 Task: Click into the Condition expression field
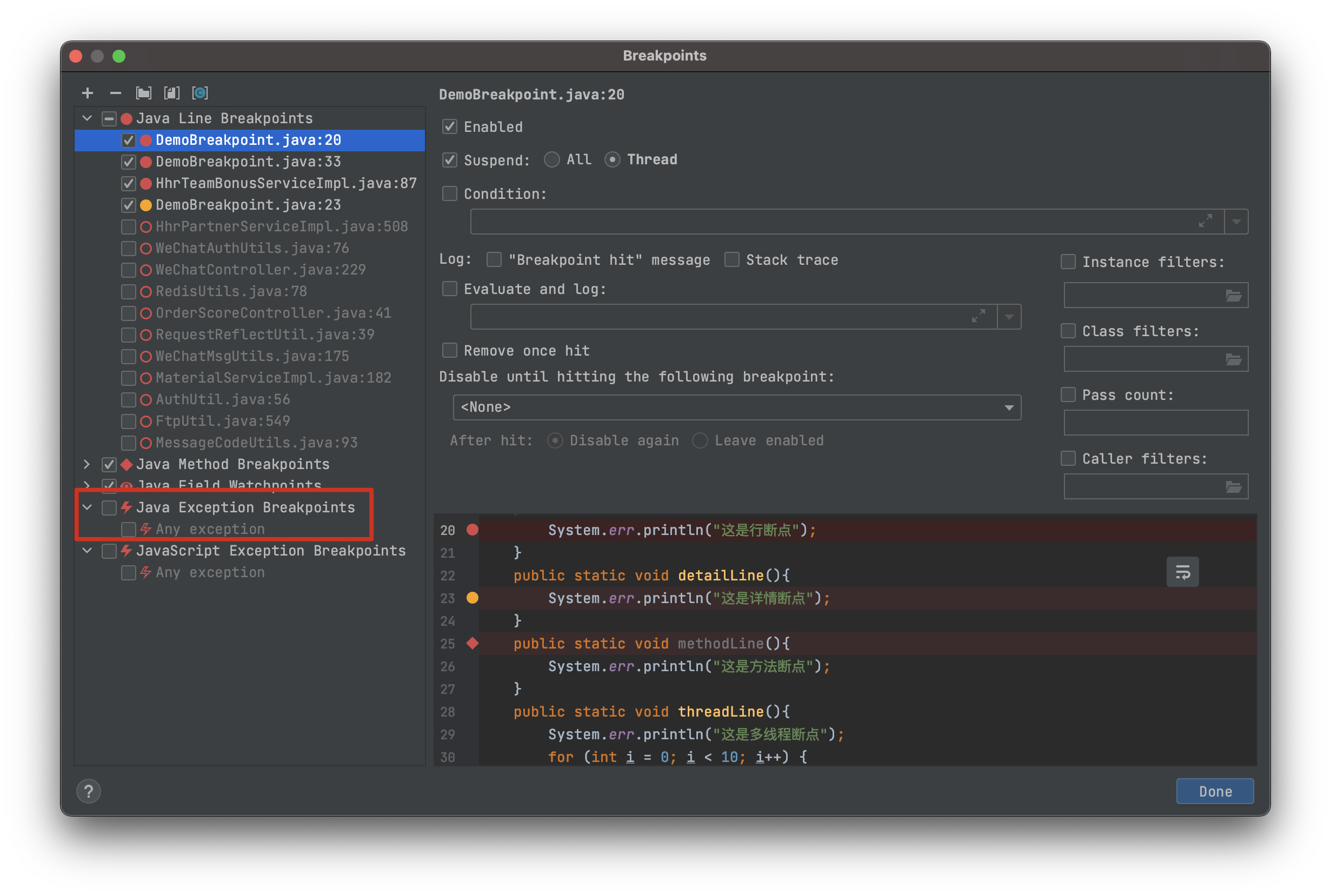847,222
